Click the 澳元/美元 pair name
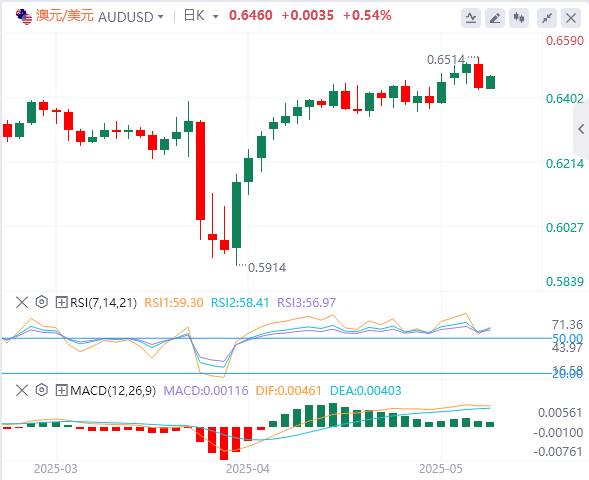589x480 pixels. click(65, 16)
